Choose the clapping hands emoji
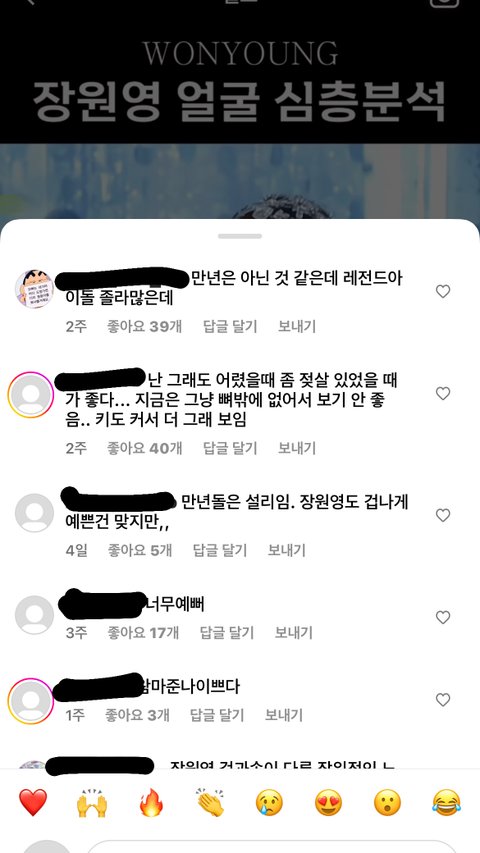480x853 pixels. (x=210, y=802)
